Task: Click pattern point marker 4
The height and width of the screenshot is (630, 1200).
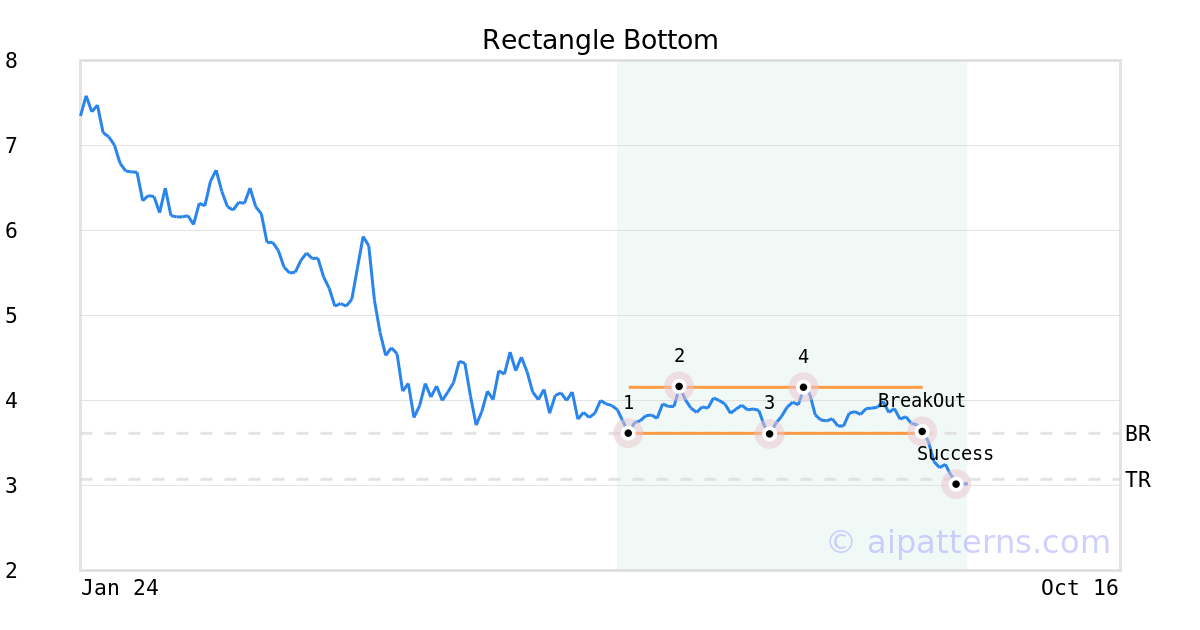Action: [803, 387]
